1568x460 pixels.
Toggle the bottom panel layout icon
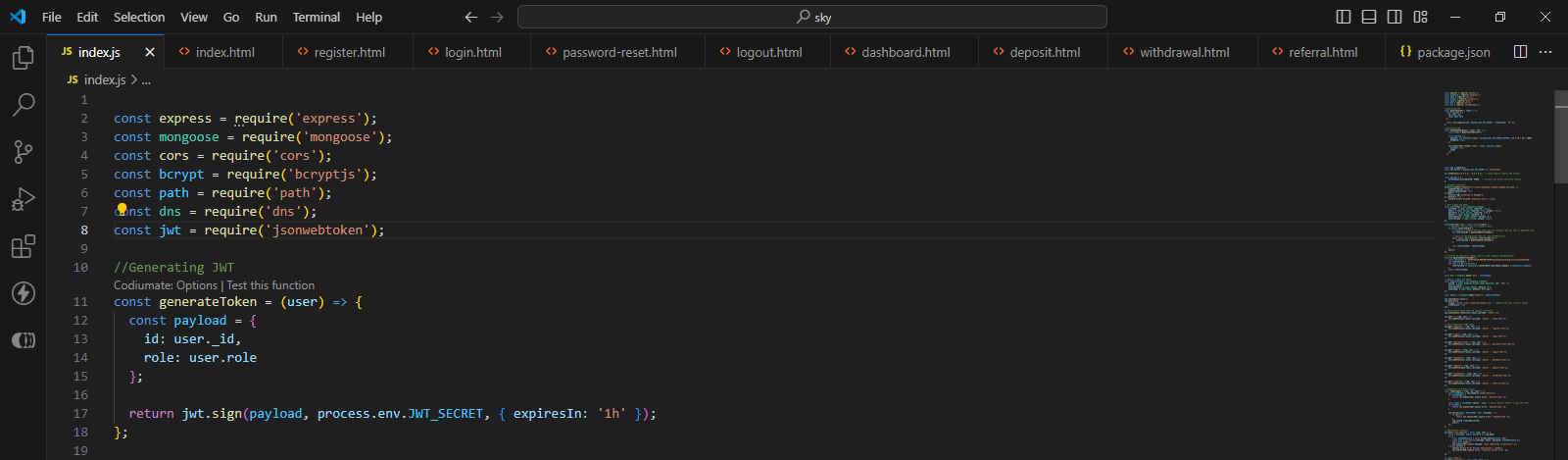coord(1369,17)
